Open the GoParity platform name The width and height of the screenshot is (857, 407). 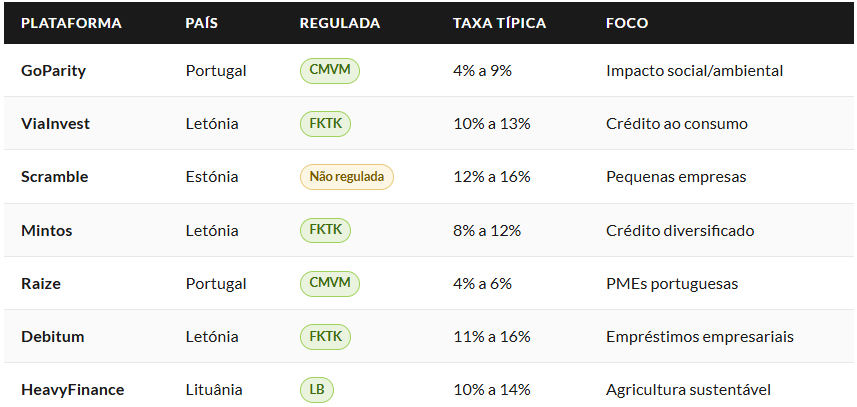54,71
